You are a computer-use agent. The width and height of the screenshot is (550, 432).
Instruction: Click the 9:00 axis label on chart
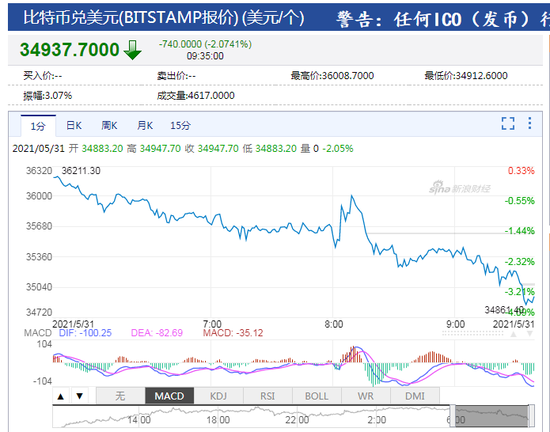click(455, 324)
